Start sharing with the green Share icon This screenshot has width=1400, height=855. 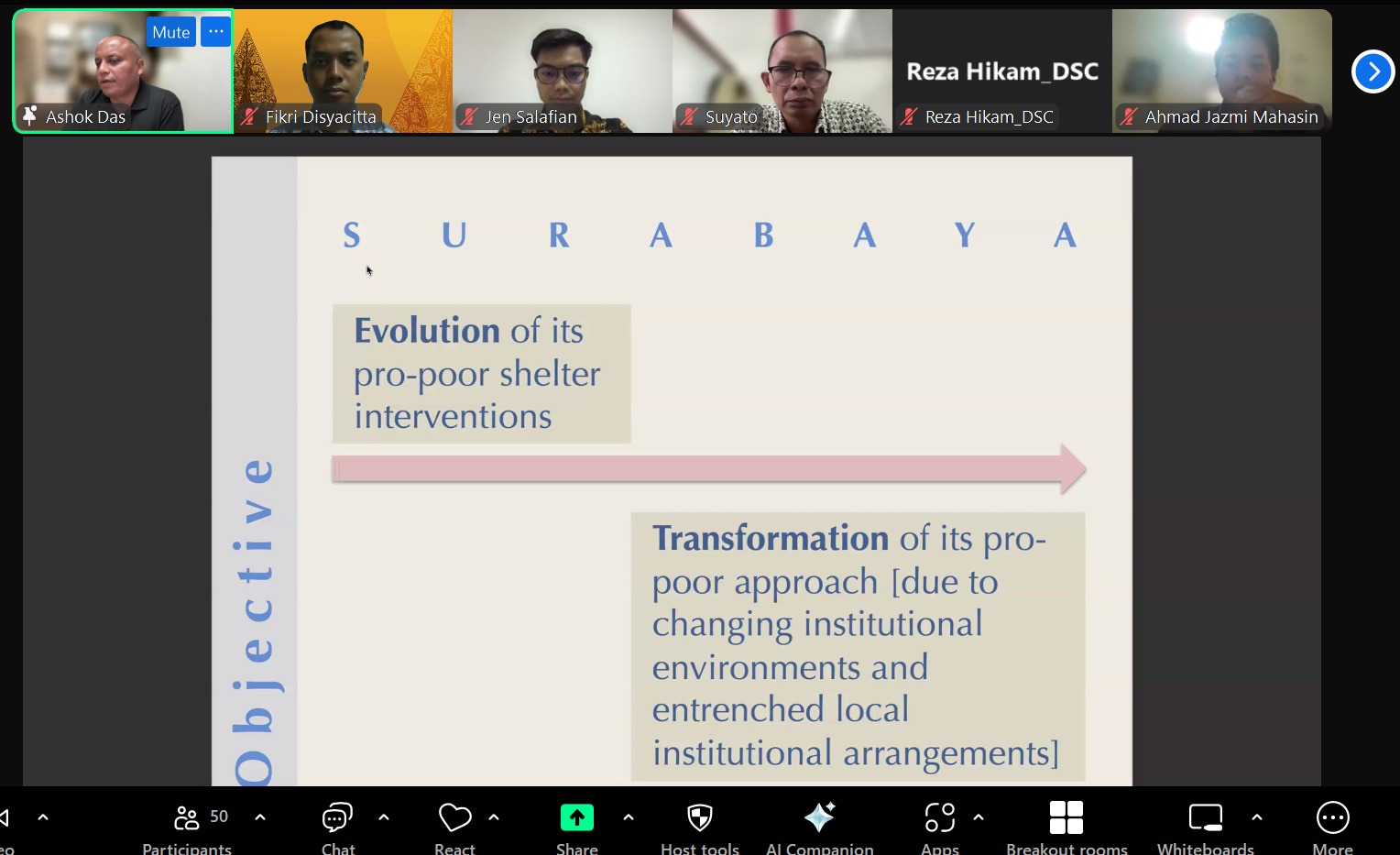coord(576,817)
